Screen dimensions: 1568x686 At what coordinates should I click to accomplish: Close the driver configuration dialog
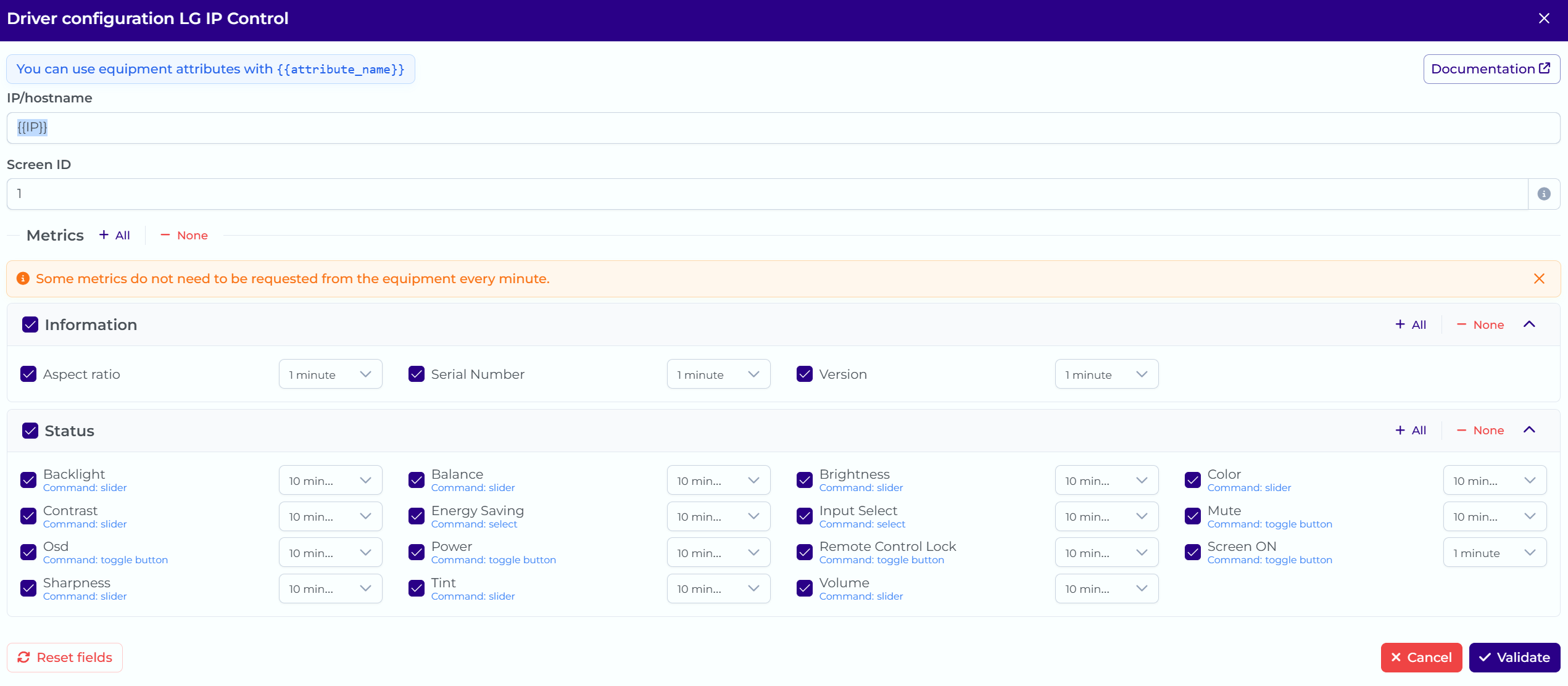point(1544,19)
